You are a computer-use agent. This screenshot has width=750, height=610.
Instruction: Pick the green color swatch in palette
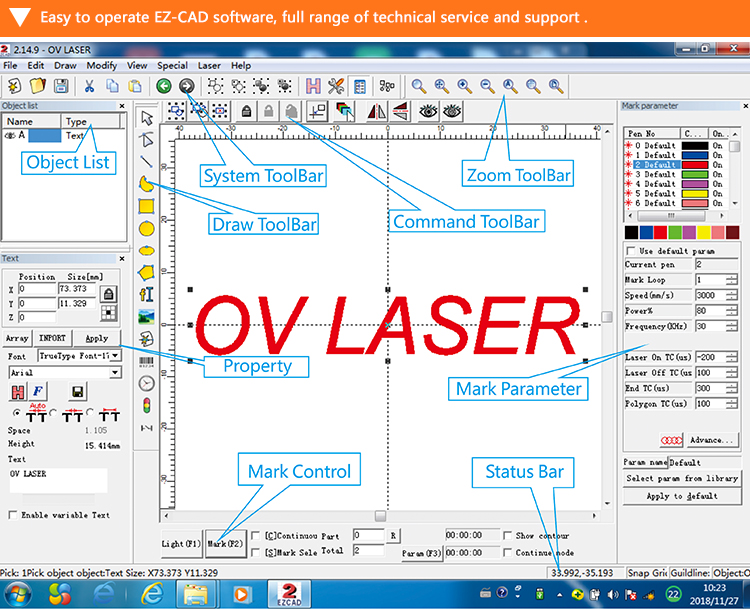675,232
